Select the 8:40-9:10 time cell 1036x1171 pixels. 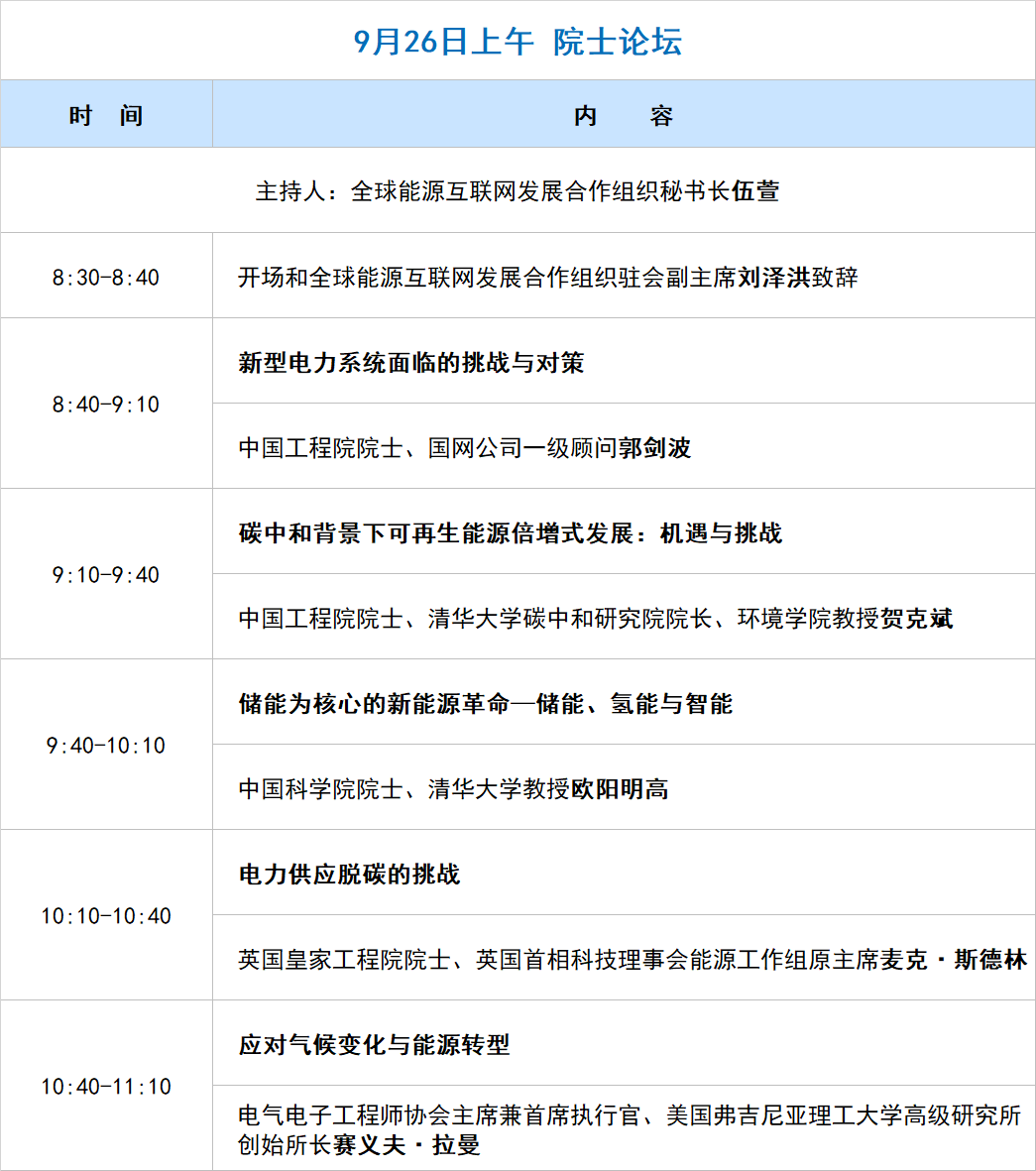106,405
